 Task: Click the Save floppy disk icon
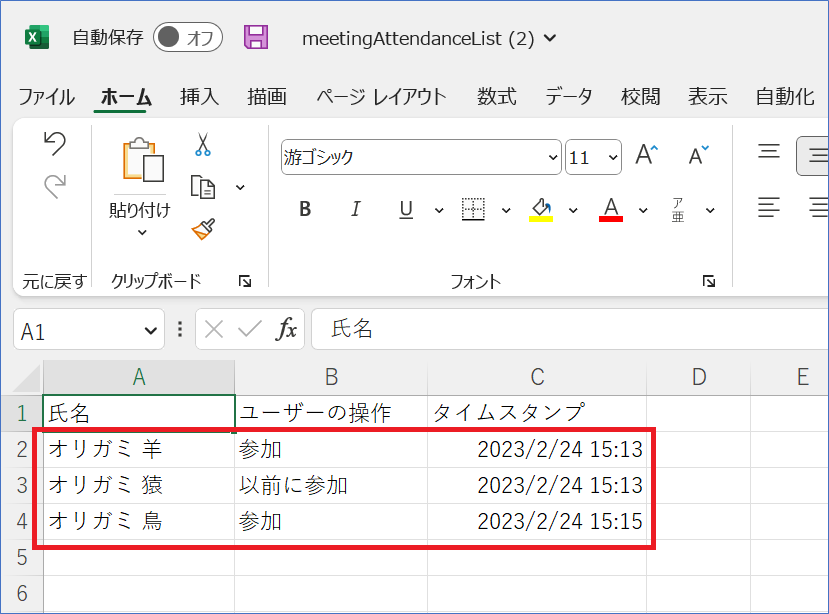[x=257, y=38]
